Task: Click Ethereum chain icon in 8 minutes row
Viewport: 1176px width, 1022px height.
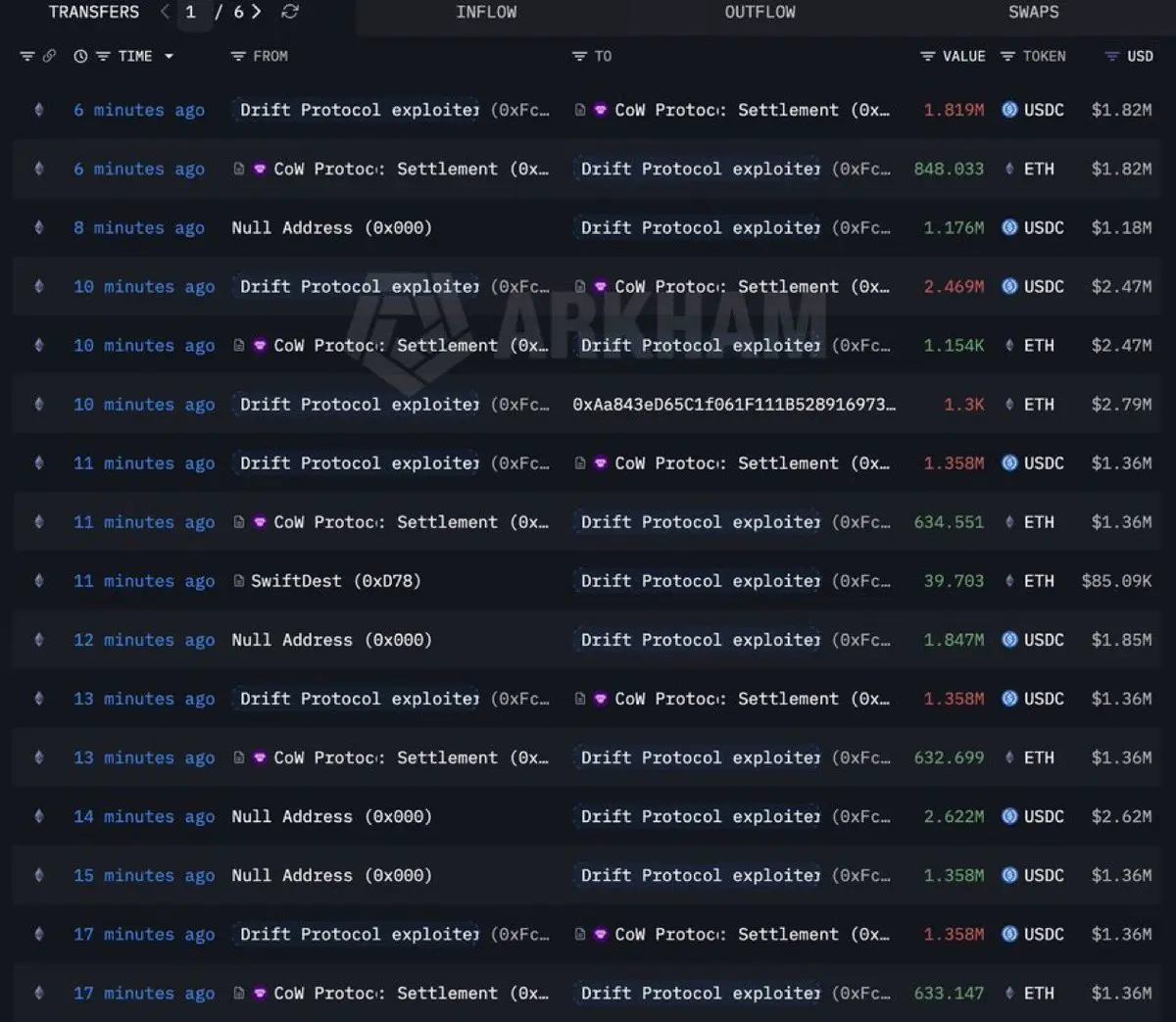Action: (39, 227)
